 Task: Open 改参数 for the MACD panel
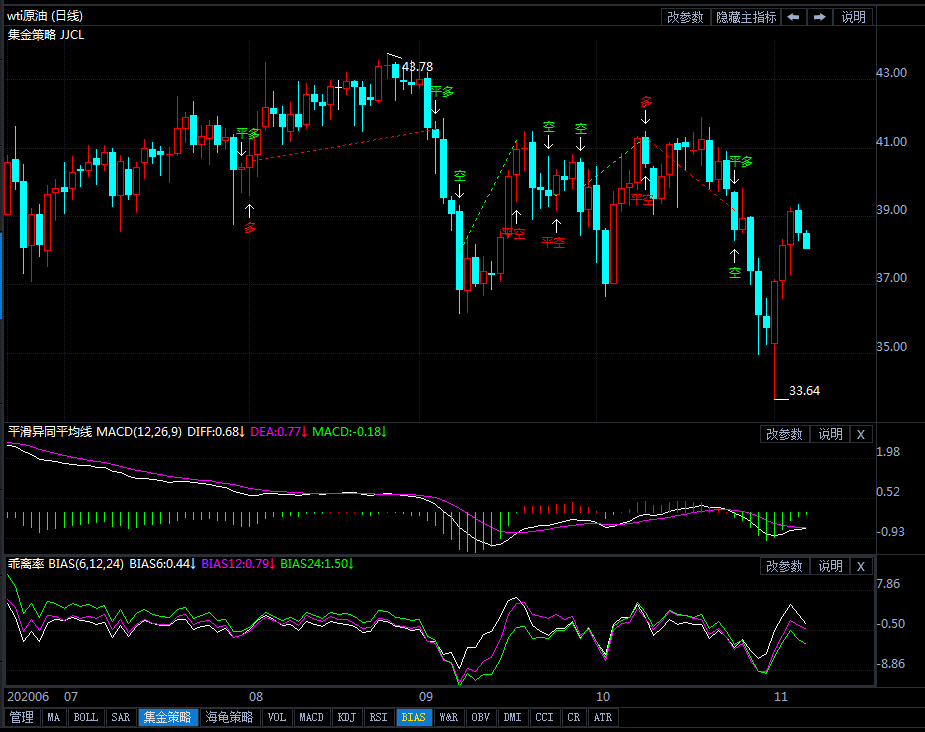pyautogui.click(x=785, y=434)
